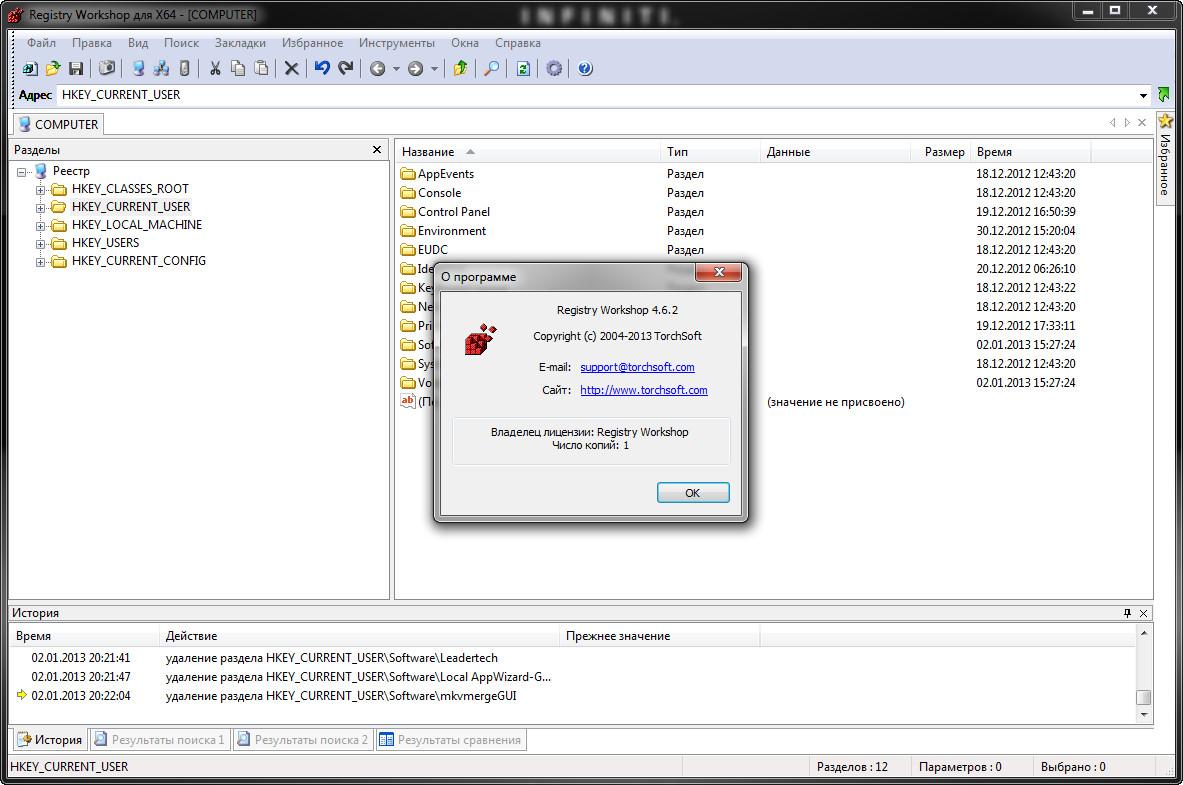Open settings via the gear icon
The image size is (1183, 785).
click(555, 69)
